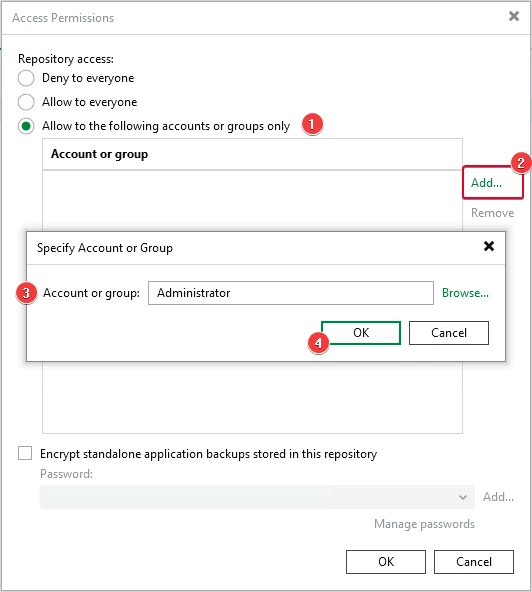Click the Account or group input field
Screen dimensions: 532x592
(x=291, y=293)
